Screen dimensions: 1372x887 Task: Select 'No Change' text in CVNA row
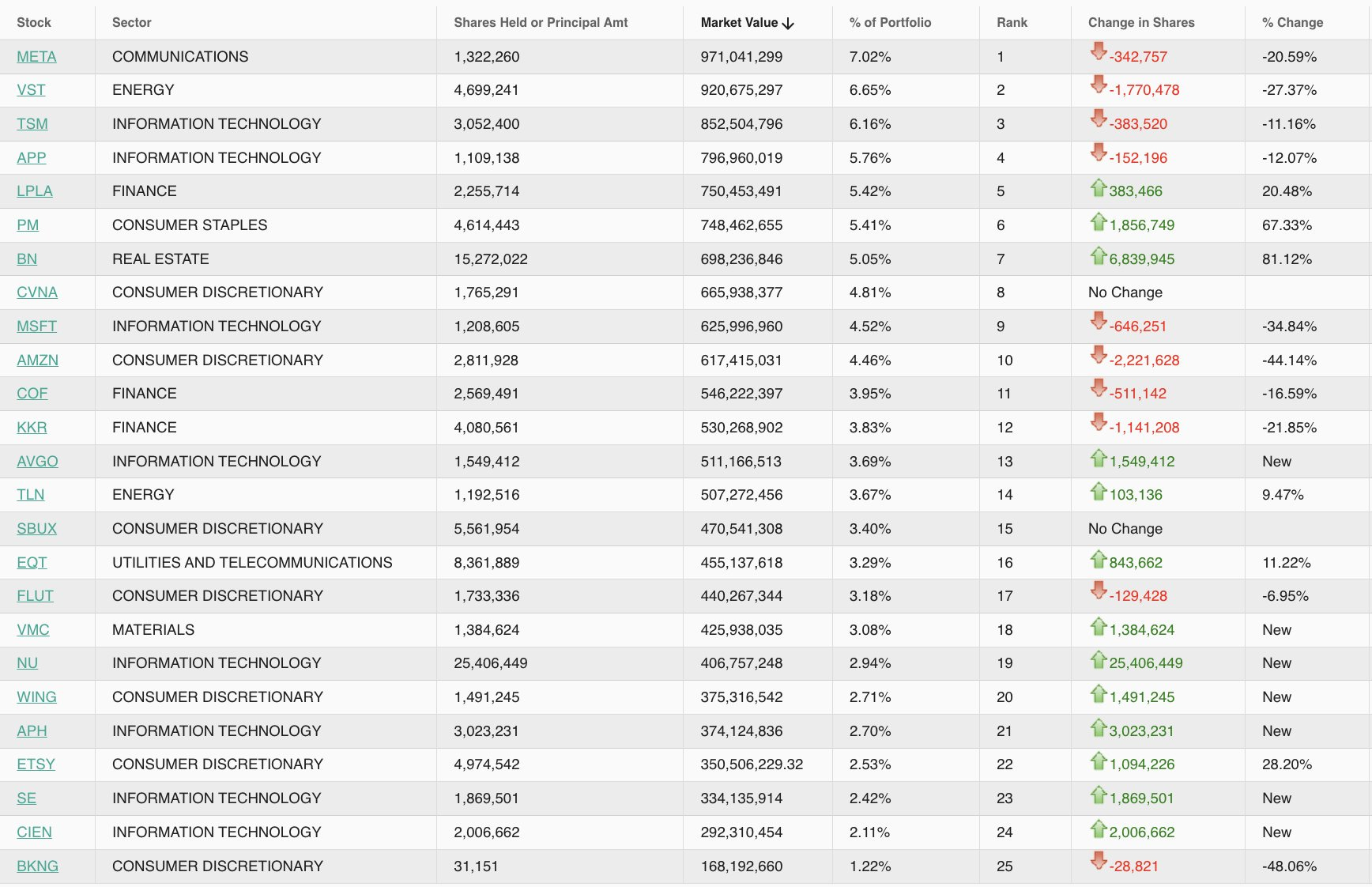[1125, 293]
